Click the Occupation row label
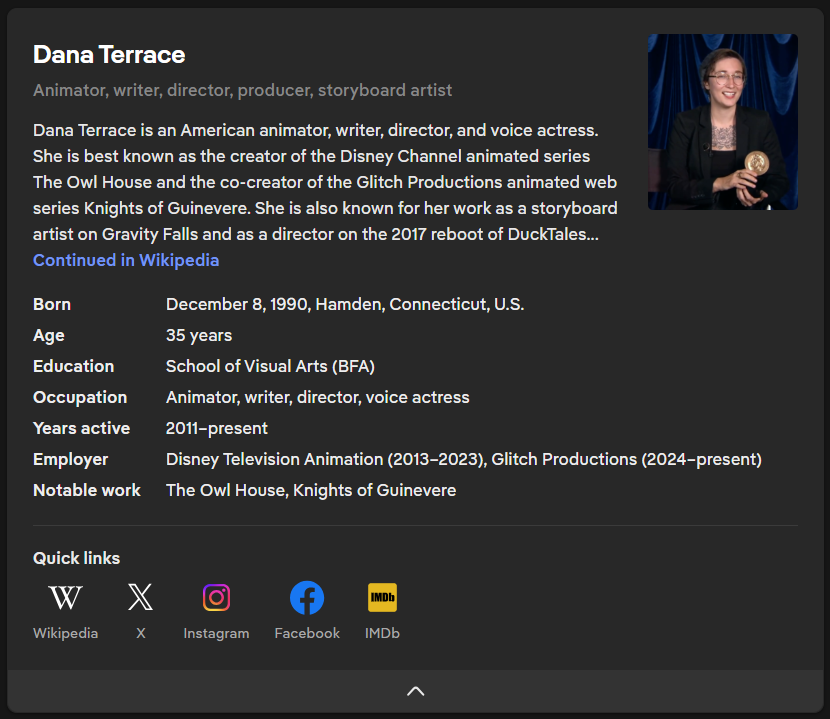Image resolution: width=830 pixels, height=719 pixels. pos(80,397)
